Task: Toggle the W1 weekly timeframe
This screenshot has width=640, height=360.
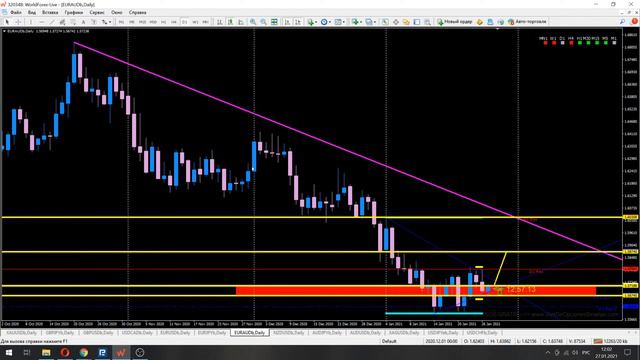Action: coord(195,22)
